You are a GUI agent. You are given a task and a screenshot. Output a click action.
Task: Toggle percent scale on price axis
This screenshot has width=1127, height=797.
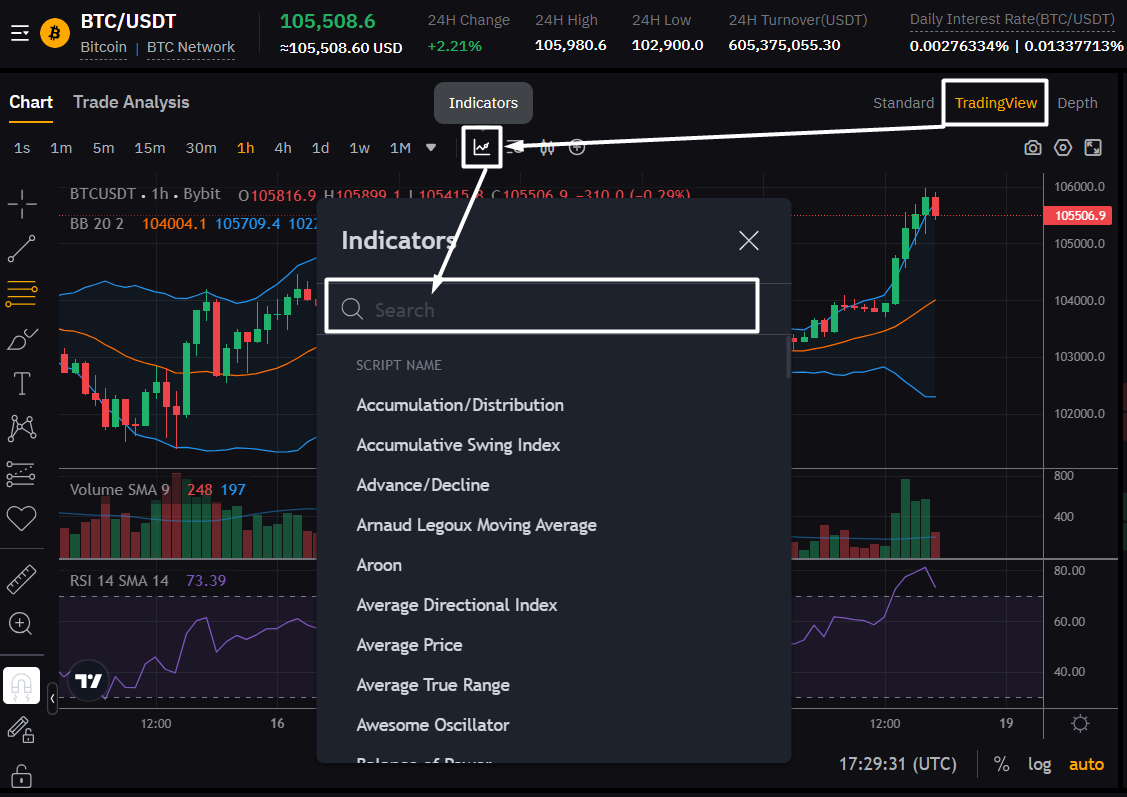pos(1001,764)
